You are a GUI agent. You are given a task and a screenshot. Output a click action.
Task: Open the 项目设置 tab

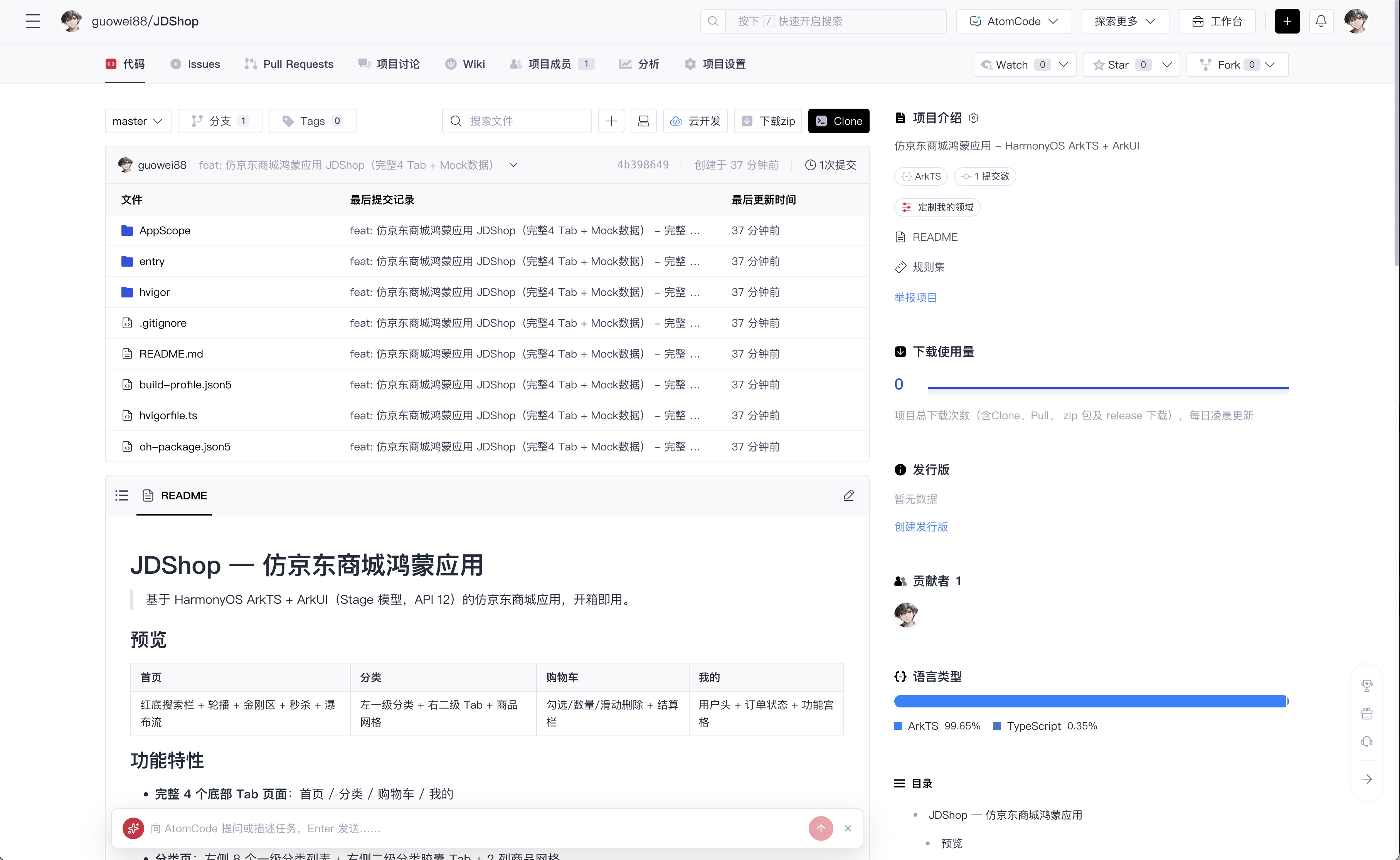point(715,64)
